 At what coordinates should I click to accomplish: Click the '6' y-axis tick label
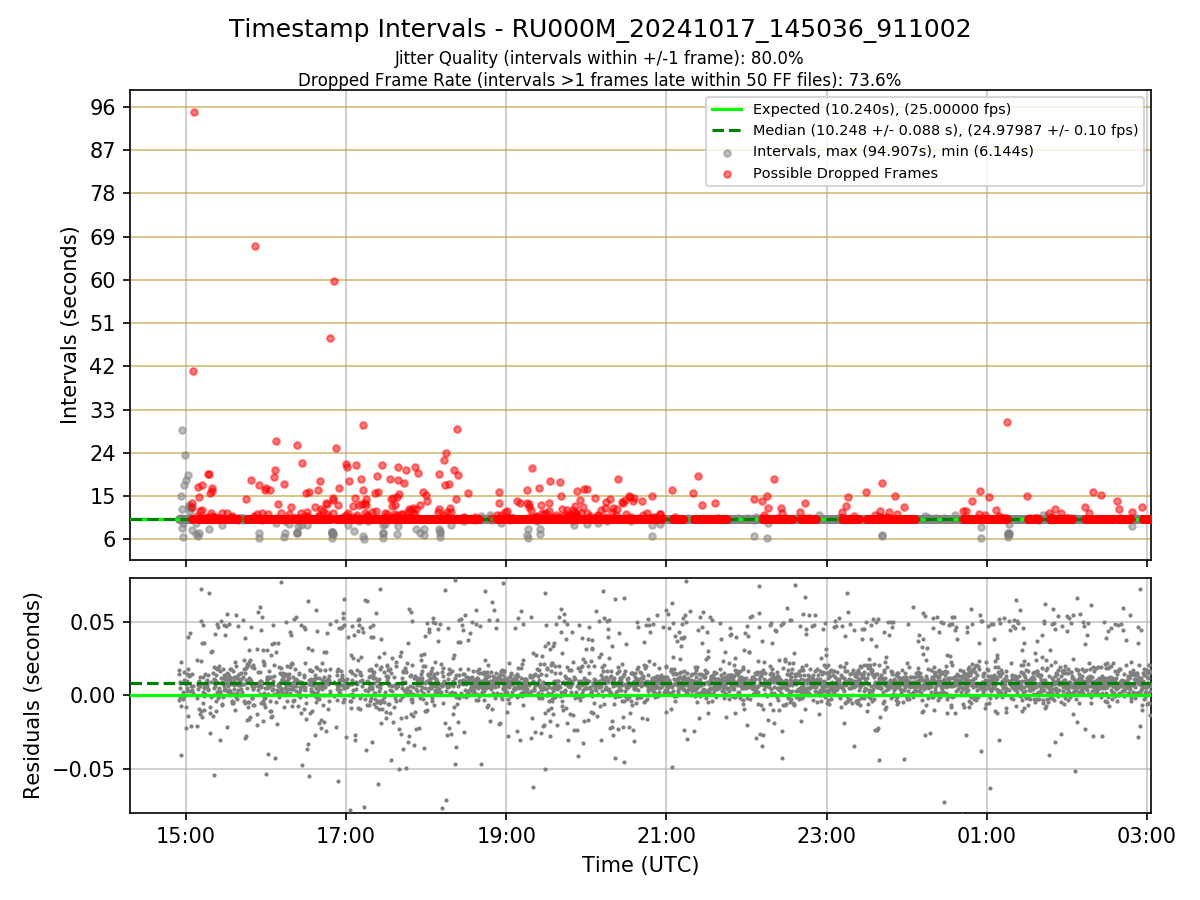[110, 539]
